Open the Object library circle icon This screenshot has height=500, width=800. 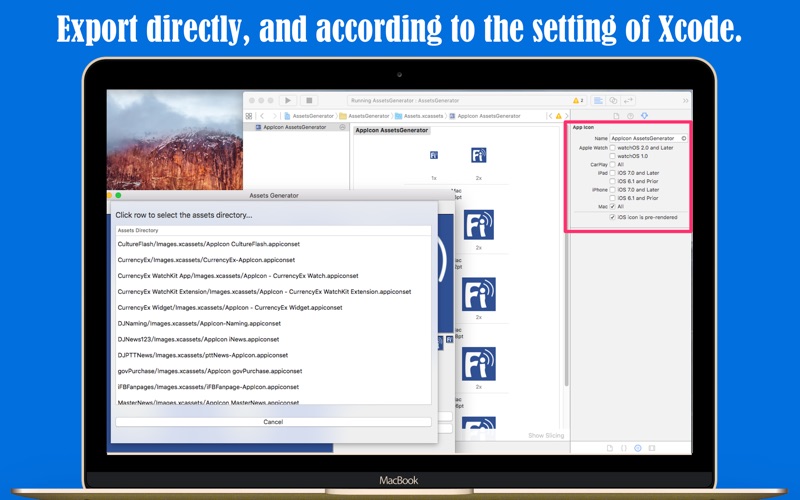click(x=638, y=448)
